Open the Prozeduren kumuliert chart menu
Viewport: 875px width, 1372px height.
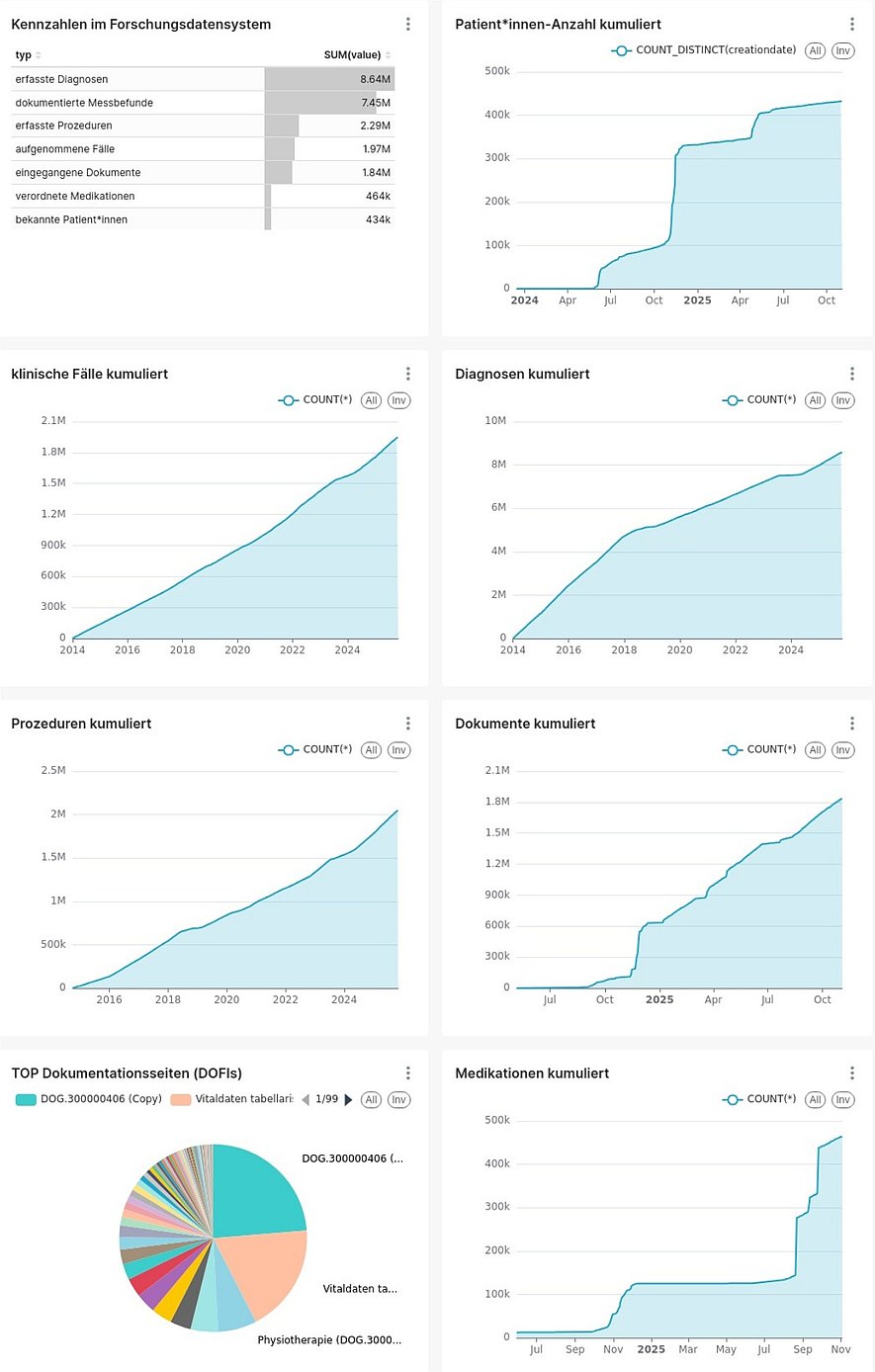point(408,724)
